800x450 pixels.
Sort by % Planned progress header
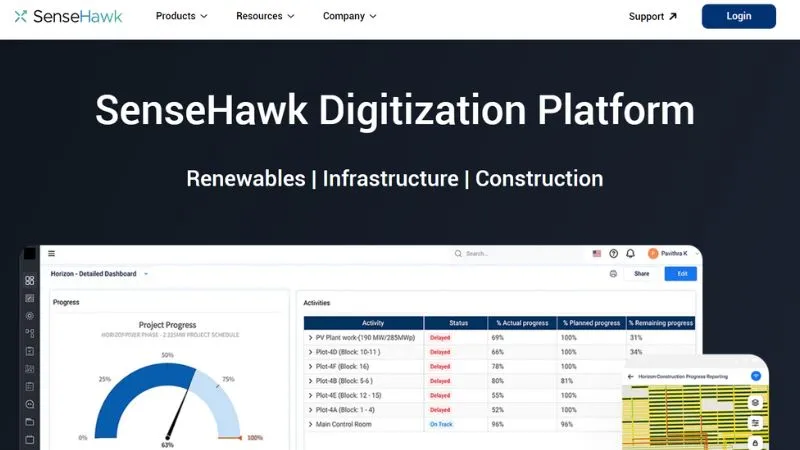(x=591, y=323)
